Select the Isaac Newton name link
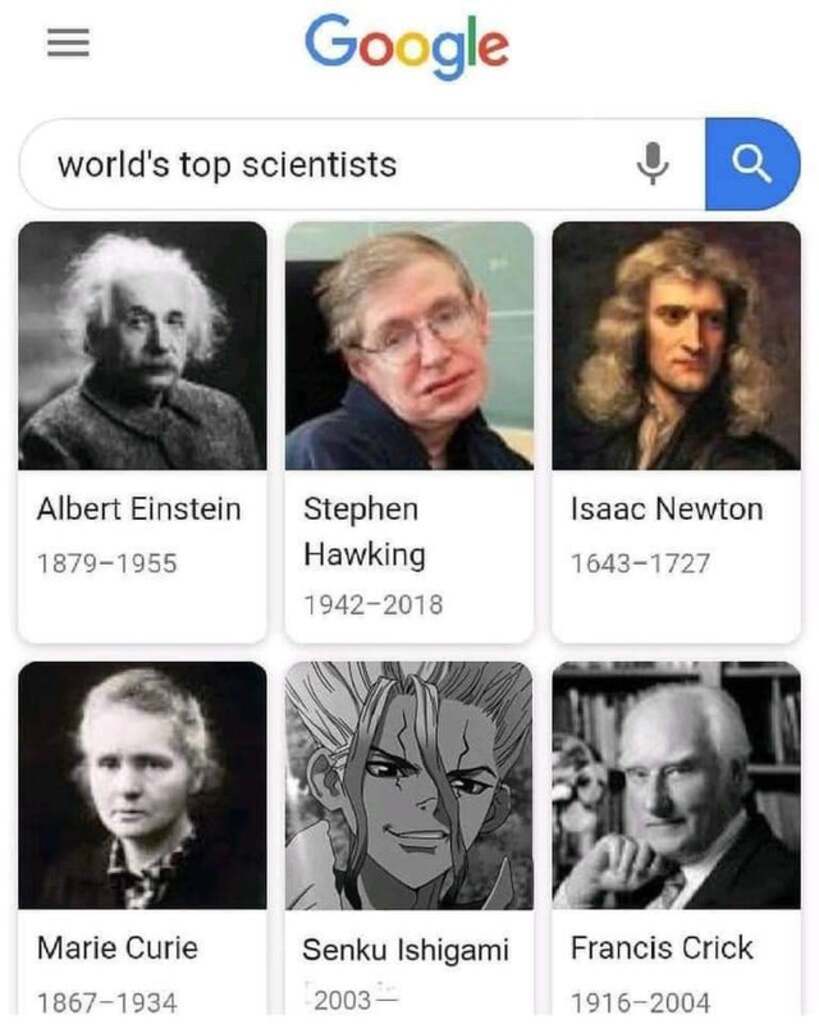Image resolution: width=819 pixels, height=1024 pixels. click(667, 509)
